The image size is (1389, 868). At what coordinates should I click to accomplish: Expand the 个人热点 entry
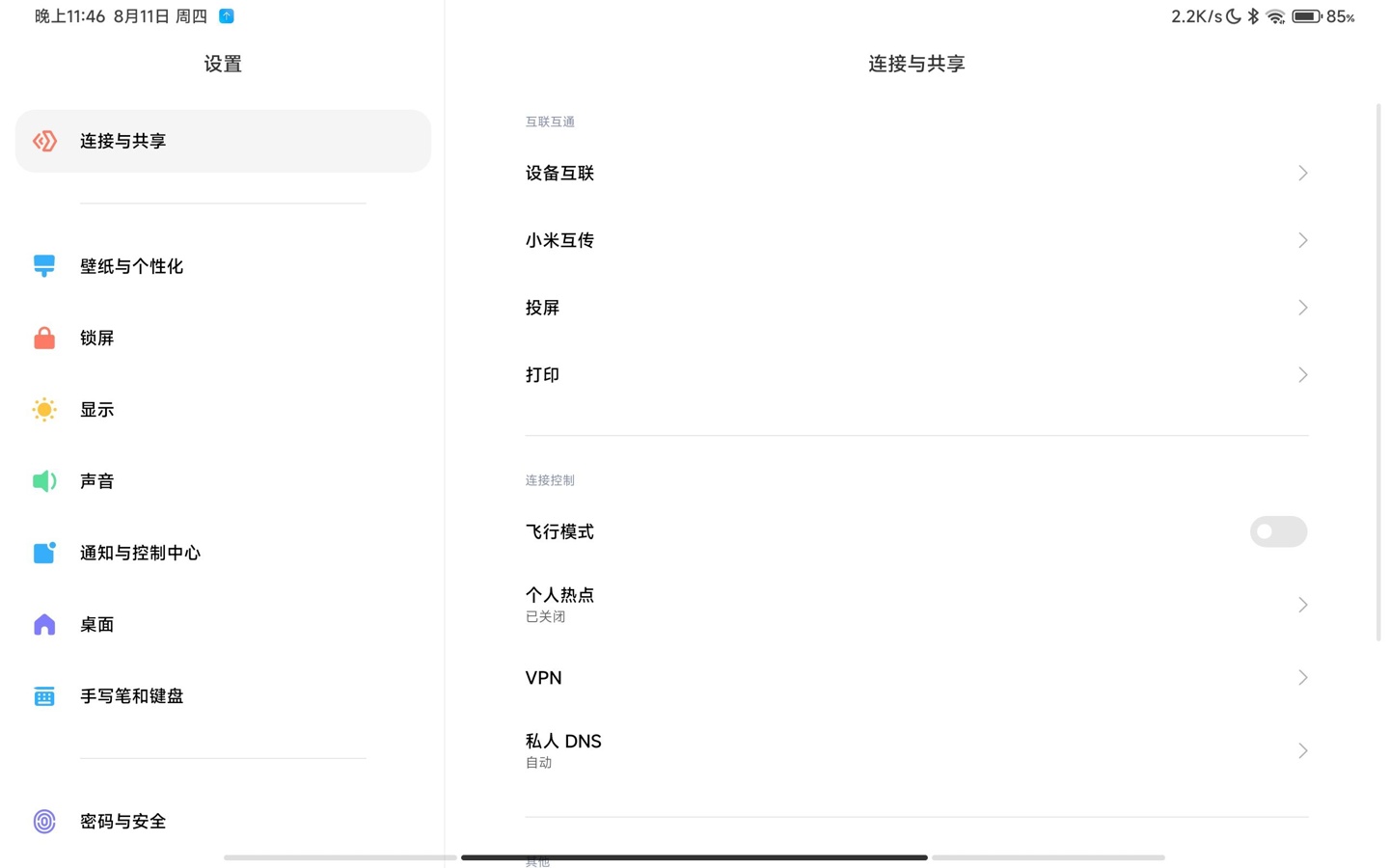915,604
